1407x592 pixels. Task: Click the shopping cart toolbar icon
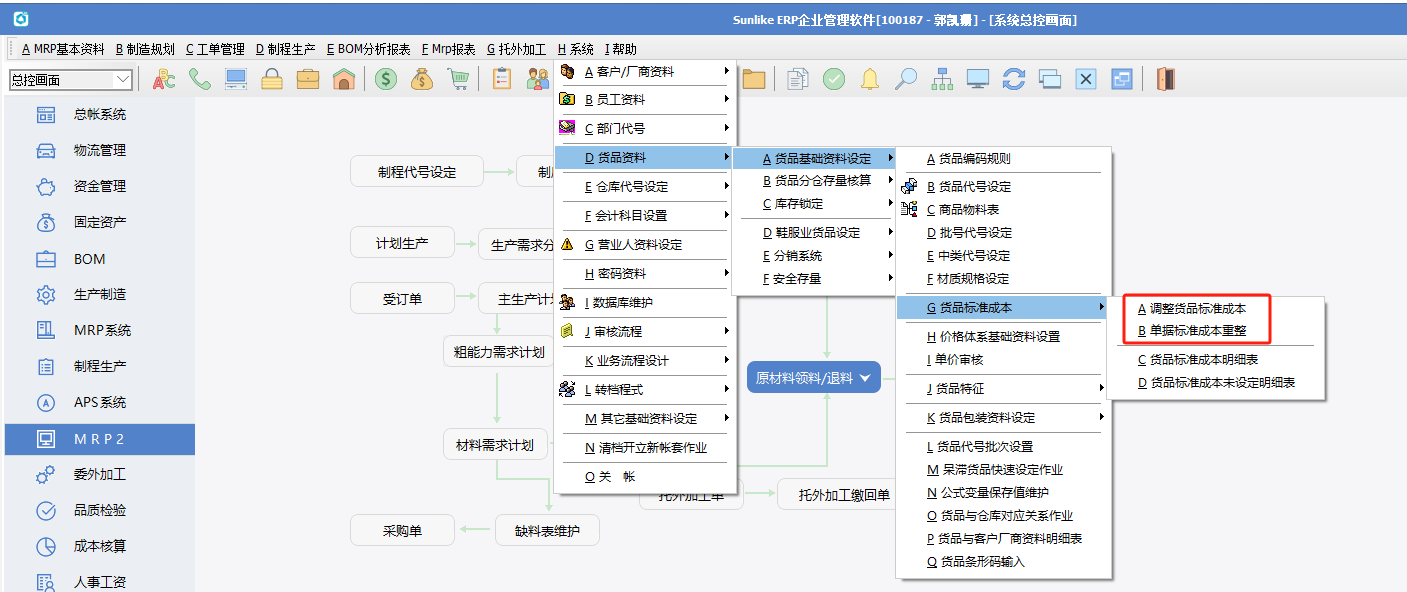click(x=458, y=79)
